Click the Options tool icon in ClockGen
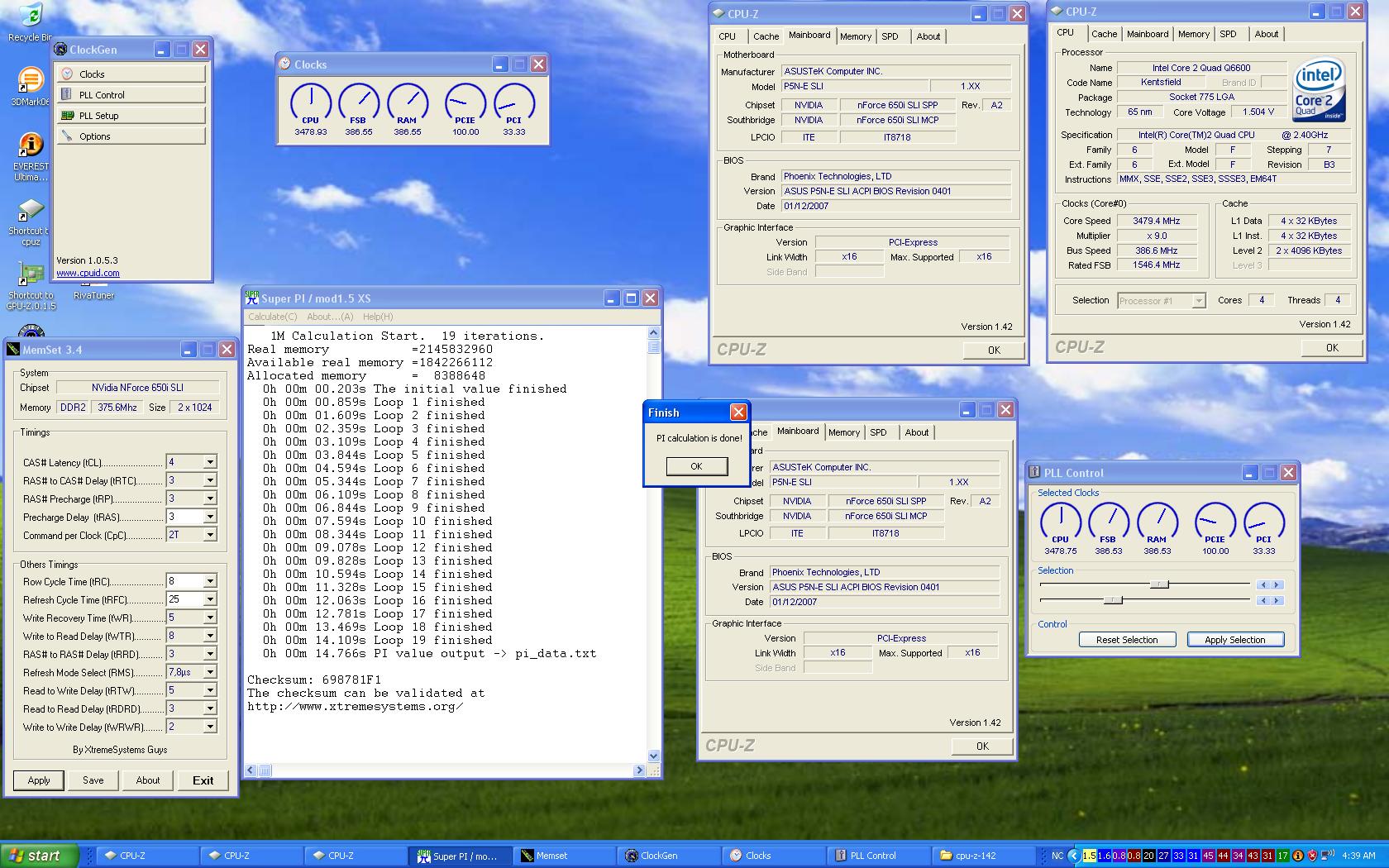The height and width of the screenshot is (868, 1389). coord(67,136)
